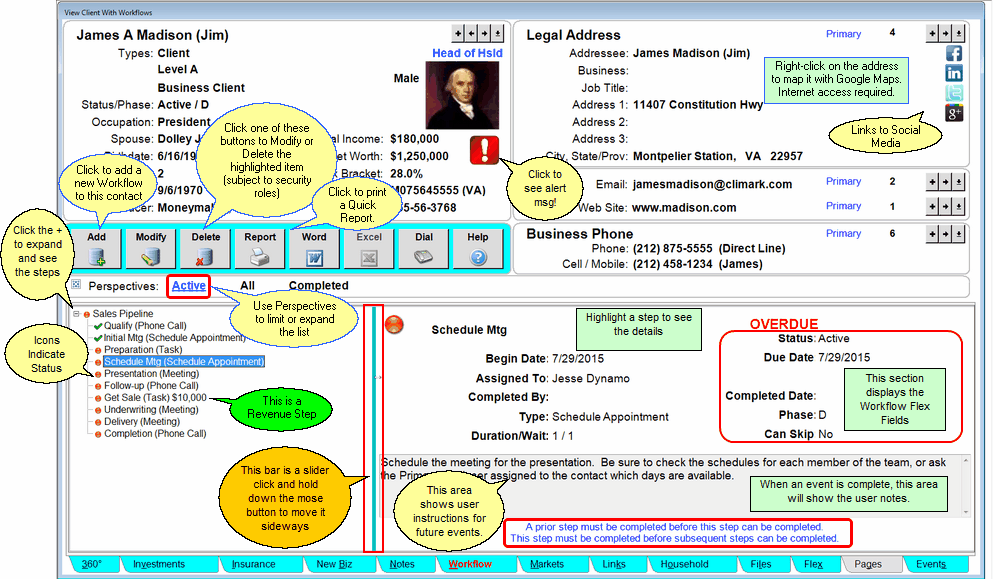Click the Dial phone icon
The width and height of the screenshot is (993, 579).
pos(423,256)
